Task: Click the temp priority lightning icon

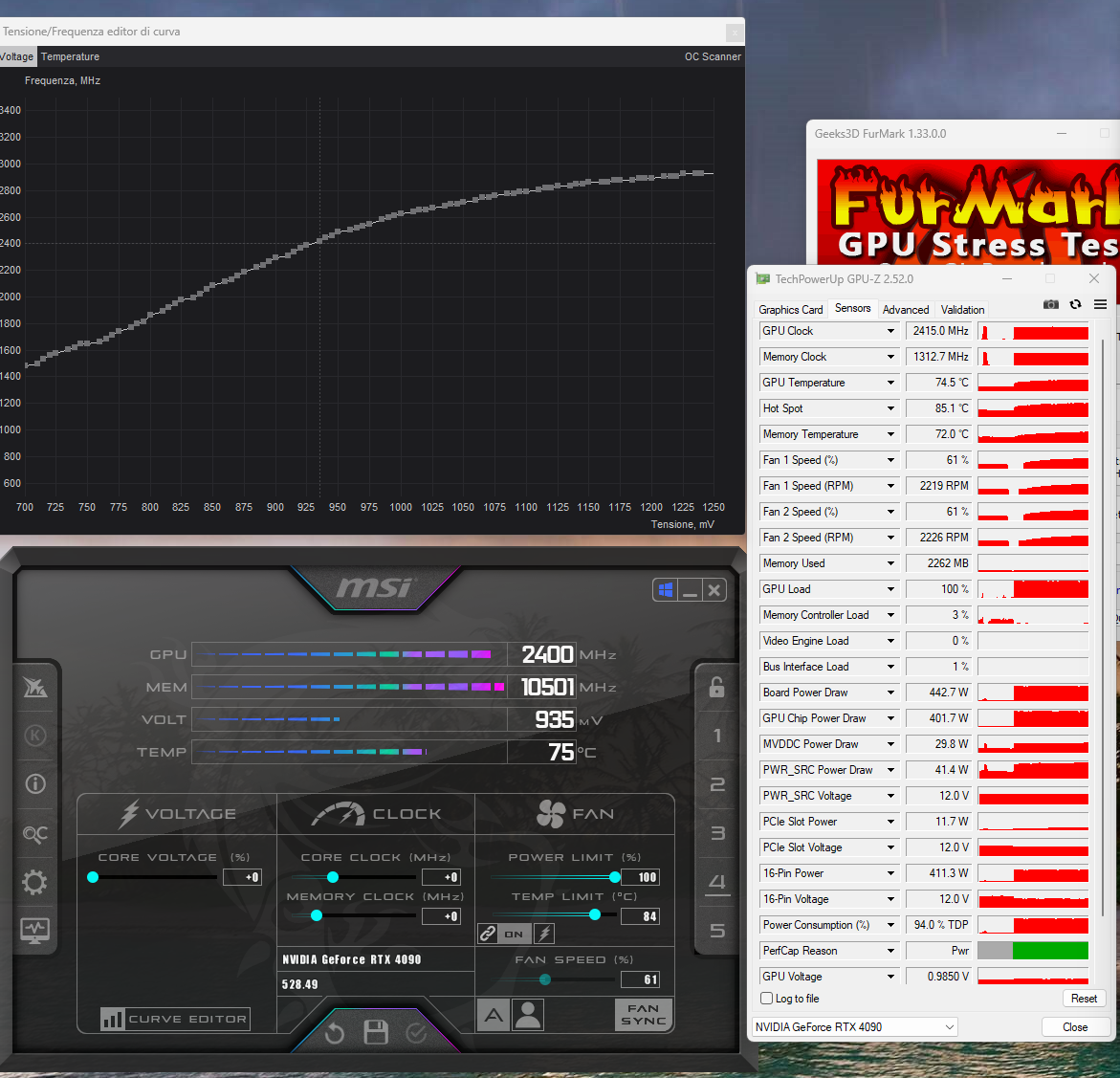Action: click(x=544, y=933)
